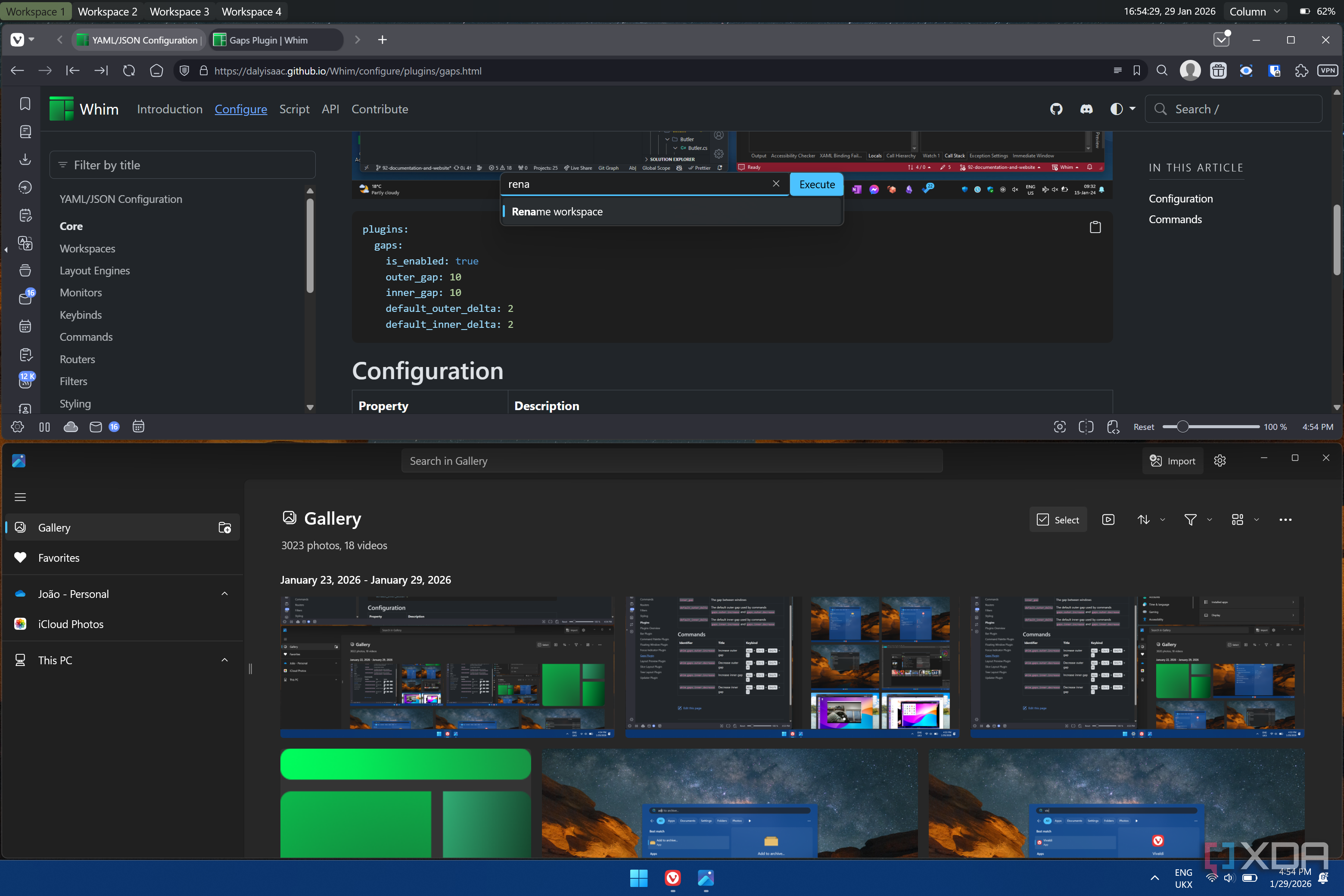The height and width of the screenshot is (896, 1344).
Task: Open Vivaldi from Windows taskbar
Action: pos(672,878)
